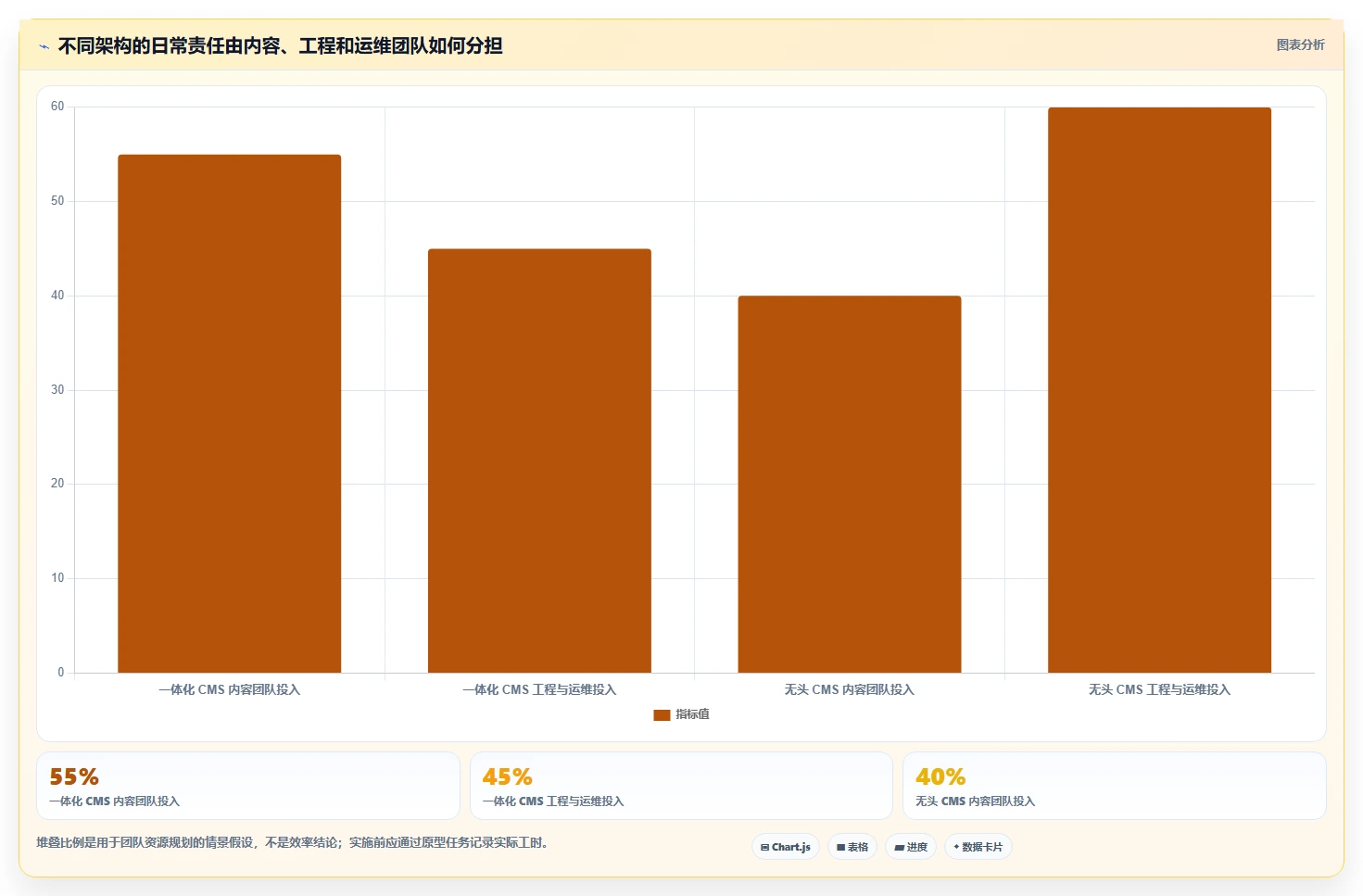Open the 40% data card

[x=1115, y=786]
